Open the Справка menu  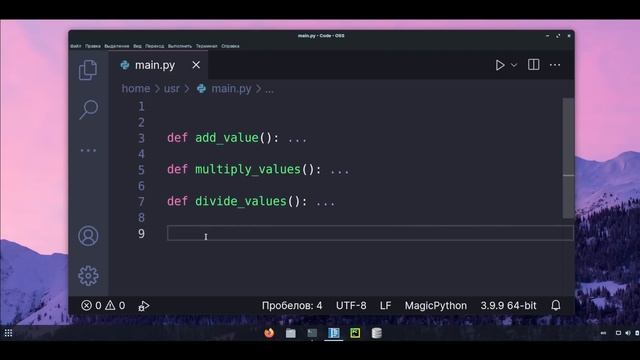[x=230, y=46]
